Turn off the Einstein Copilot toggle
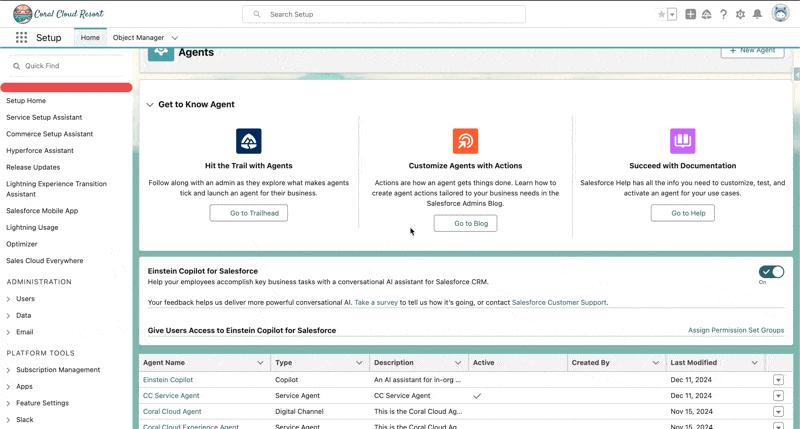Screen dimensions: 800x429 771,272
